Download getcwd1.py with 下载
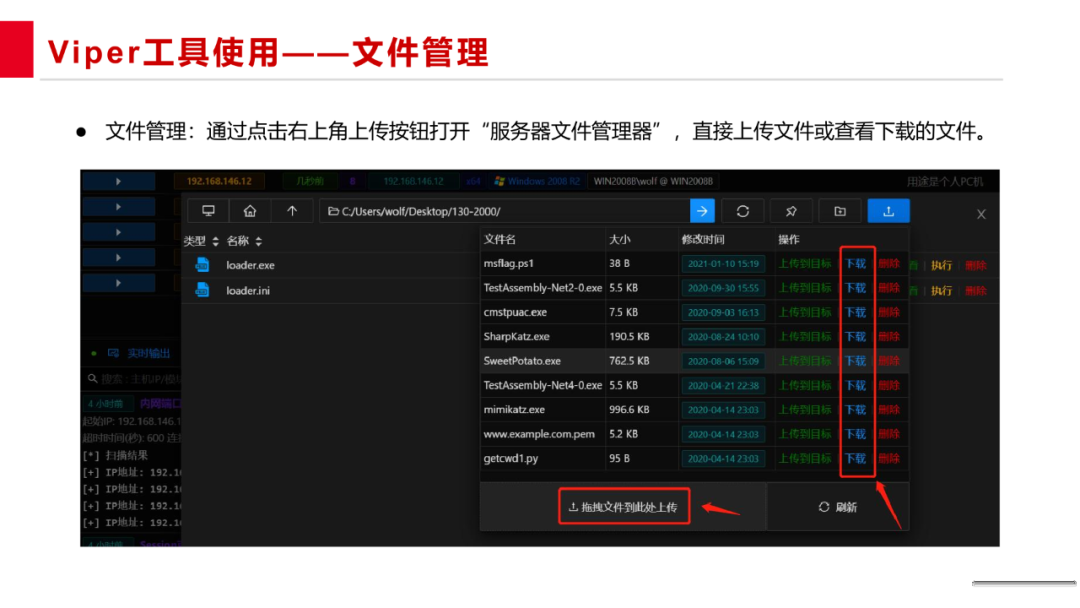 click(855, 459)
